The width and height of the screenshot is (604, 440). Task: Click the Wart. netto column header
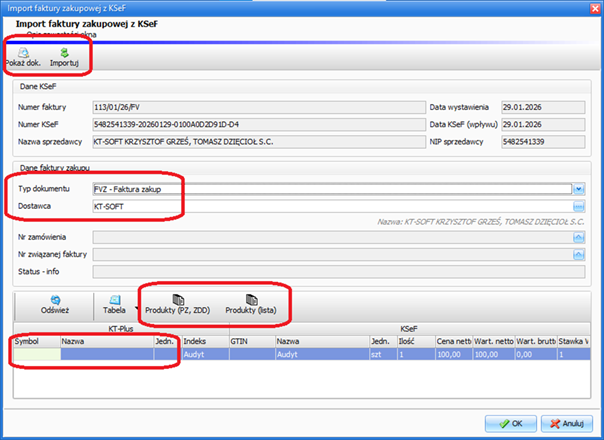(494, 341)
